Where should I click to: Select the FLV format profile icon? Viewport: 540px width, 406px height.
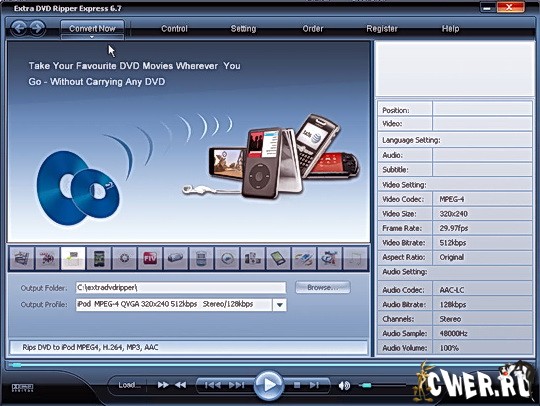click(x=150, y=258)
